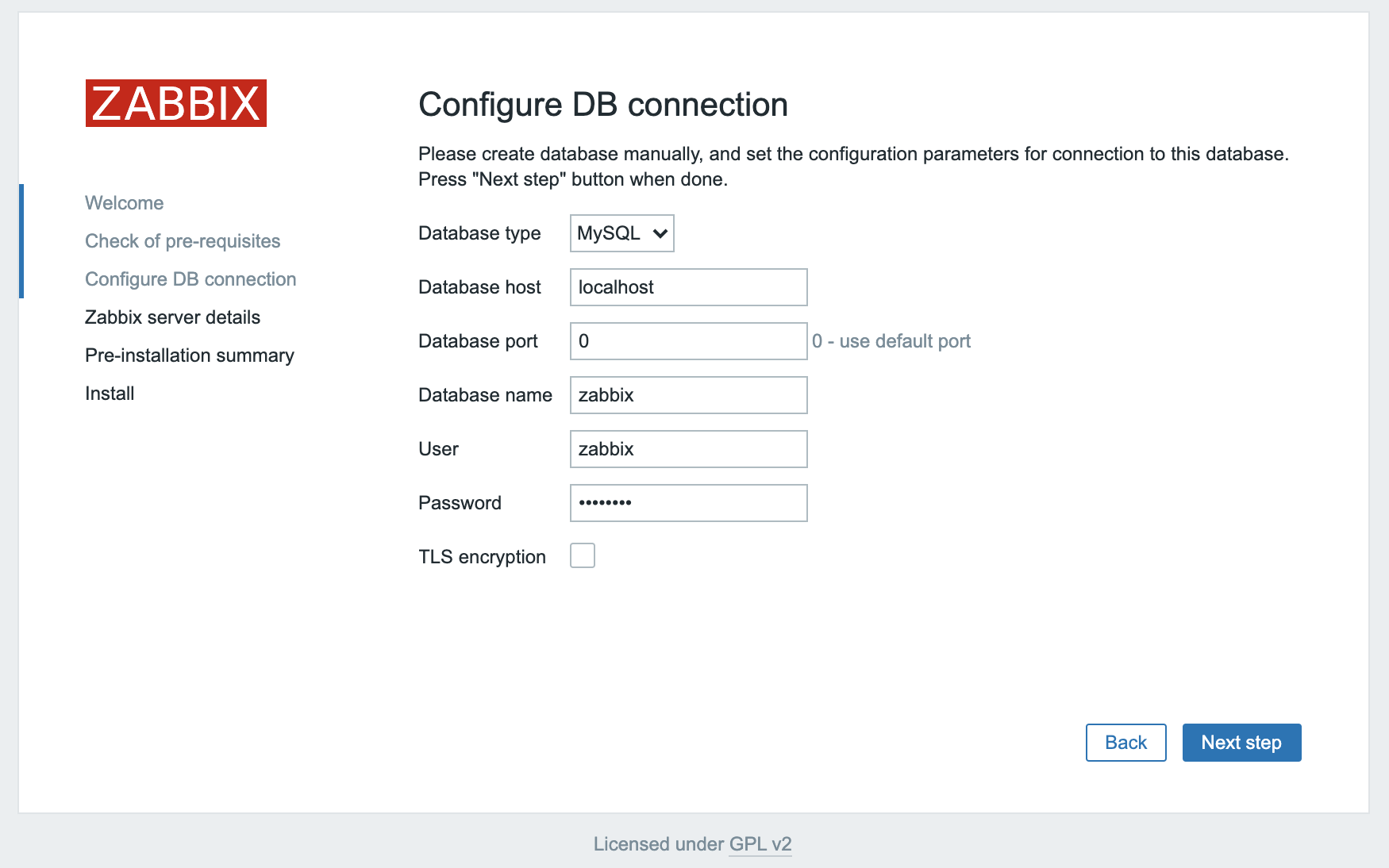Click the Back button
The image size is (1389, 868).
tap(1125, 743)
